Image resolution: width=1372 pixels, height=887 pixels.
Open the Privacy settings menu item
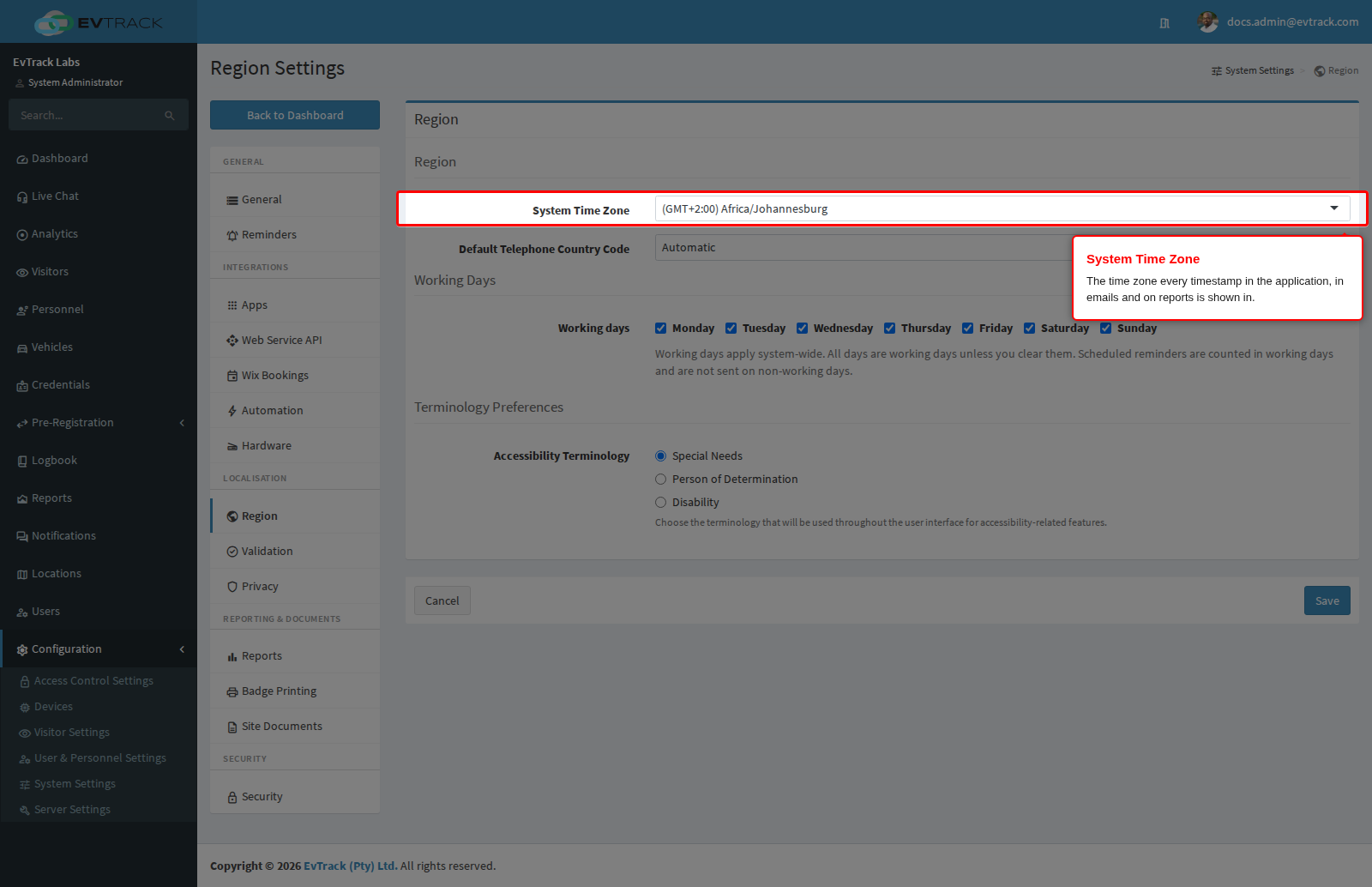(x=295, y=587)
